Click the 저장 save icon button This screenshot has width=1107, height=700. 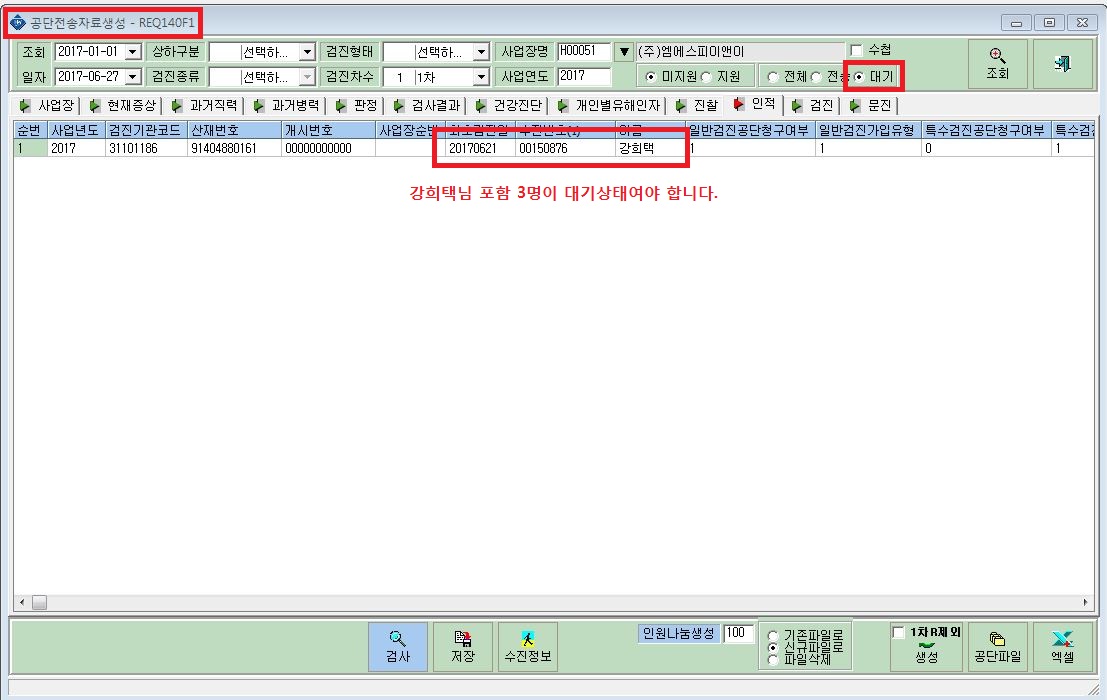point(462,646)
